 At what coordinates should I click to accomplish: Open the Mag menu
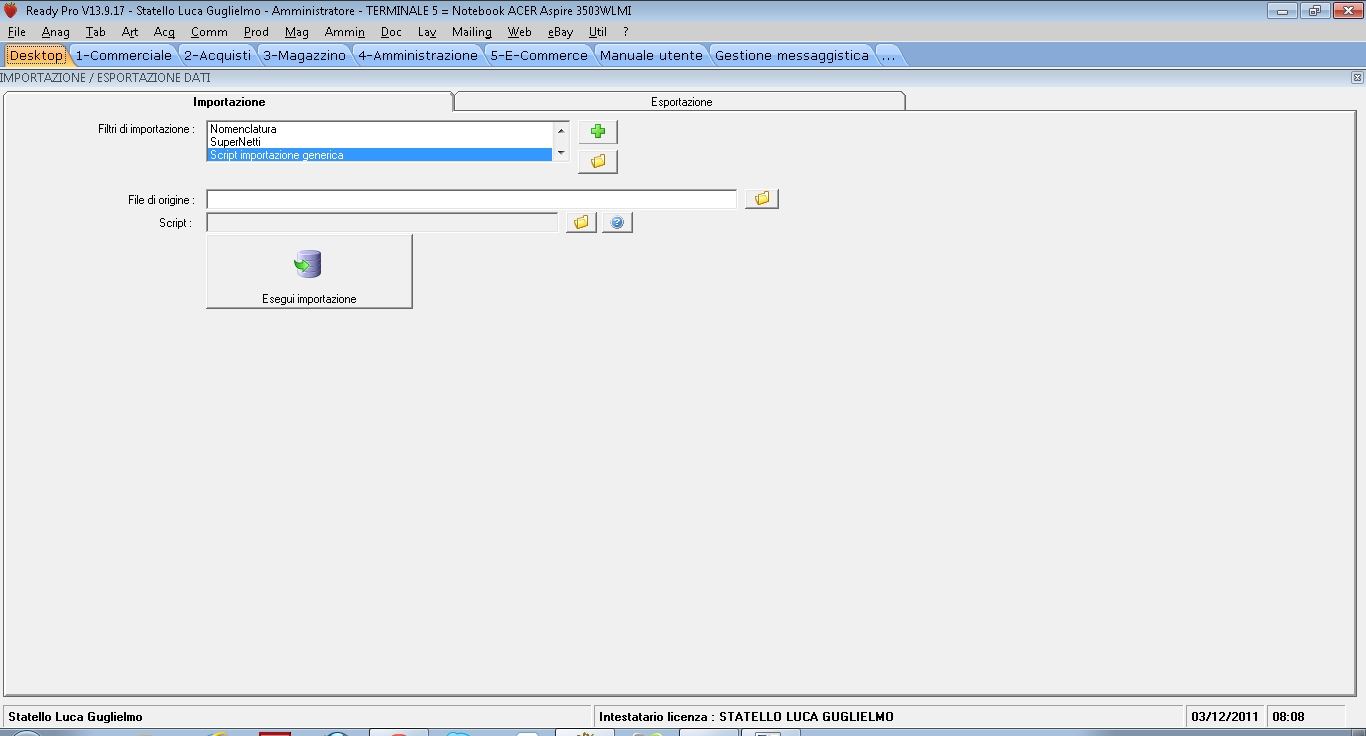coord(297,32)
